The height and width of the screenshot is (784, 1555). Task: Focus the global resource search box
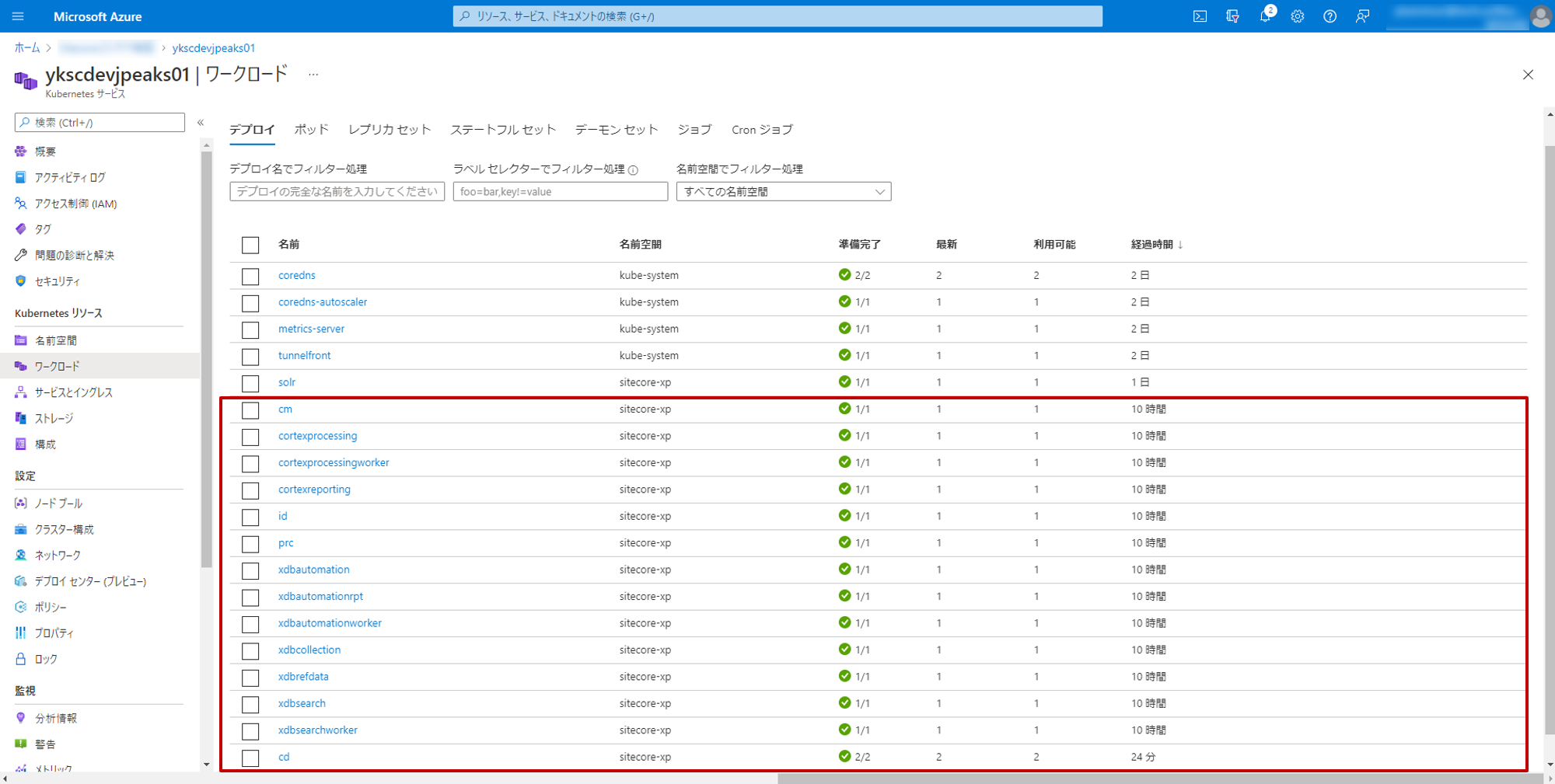pos(777,16)
